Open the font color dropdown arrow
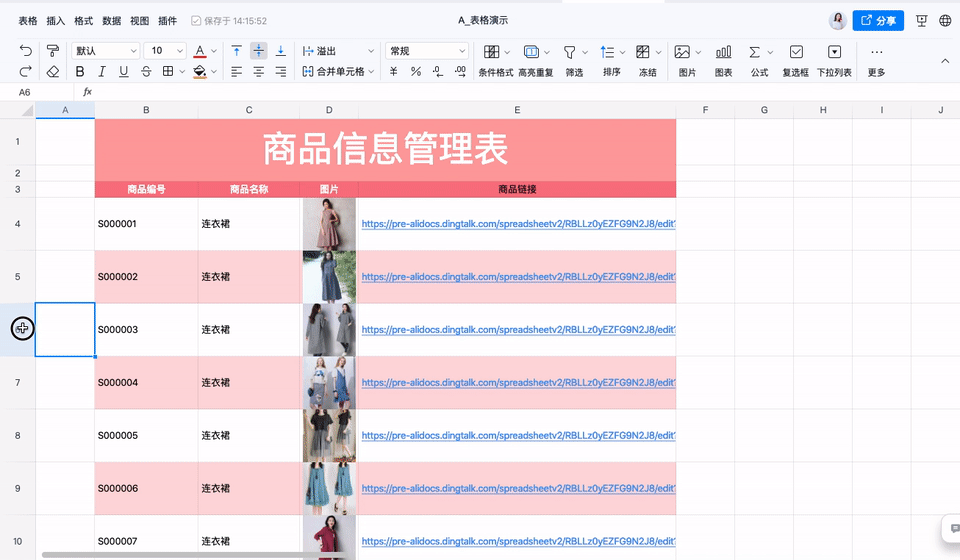 (x=214, y=51)
